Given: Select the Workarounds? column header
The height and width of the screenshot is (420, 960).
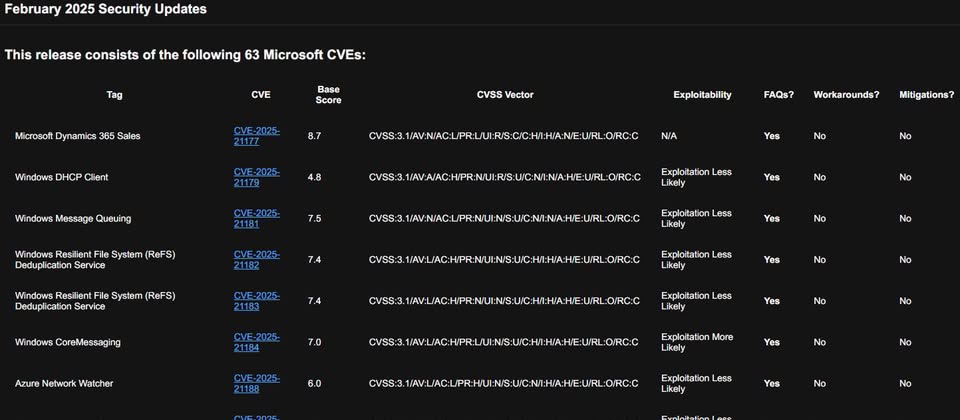Looking at the screenshot, I should [x=846, y=95].
